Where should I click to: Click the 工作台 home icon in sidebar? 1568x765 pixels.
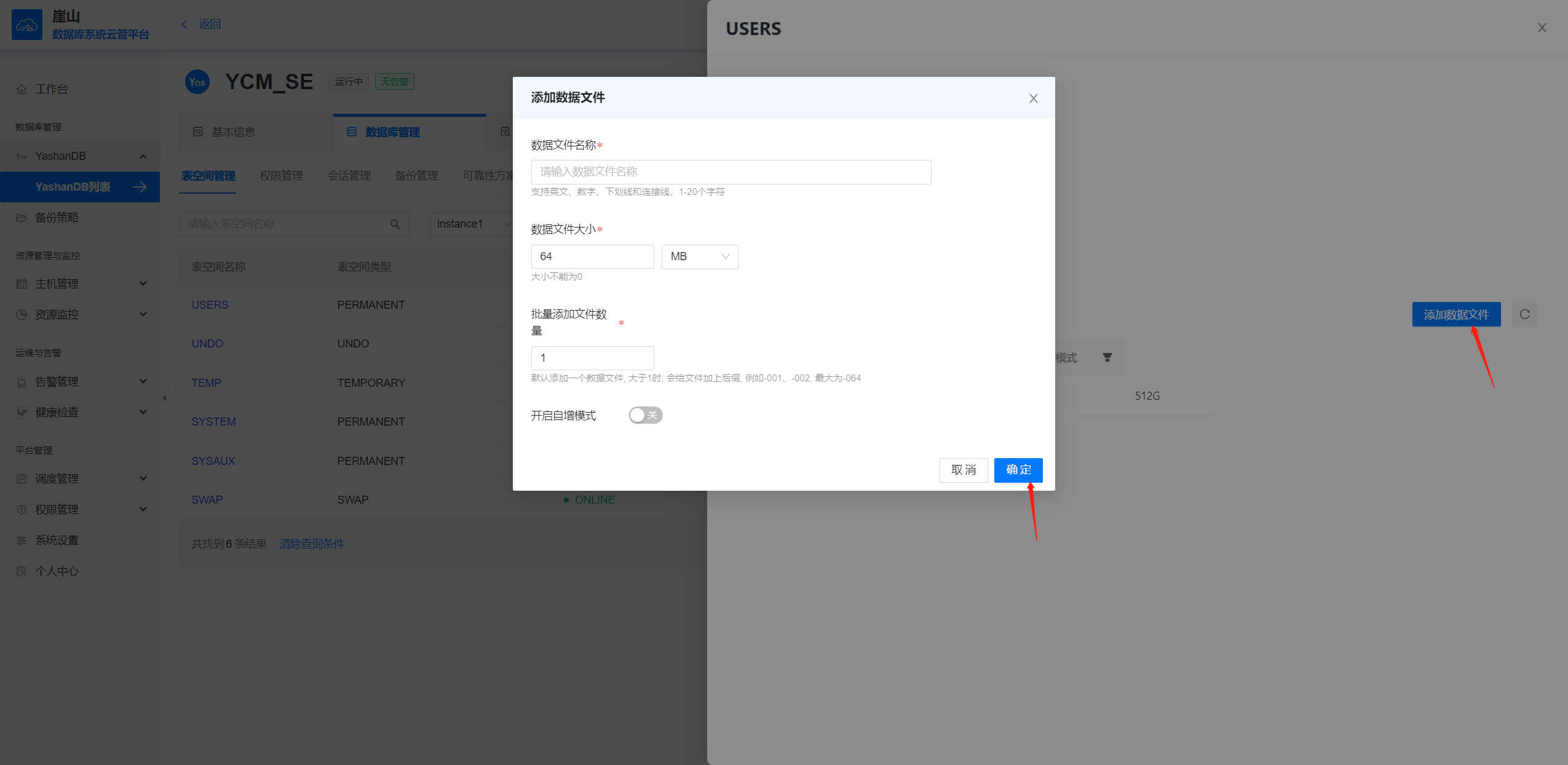pos(22,90)
